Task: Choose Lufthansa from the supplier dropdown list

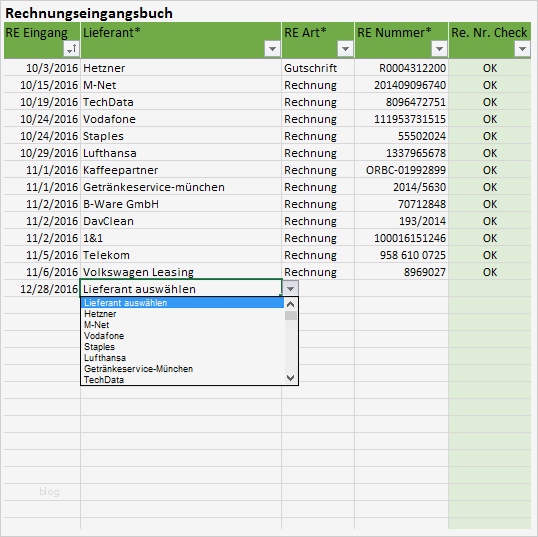Action: click(183, 358)
